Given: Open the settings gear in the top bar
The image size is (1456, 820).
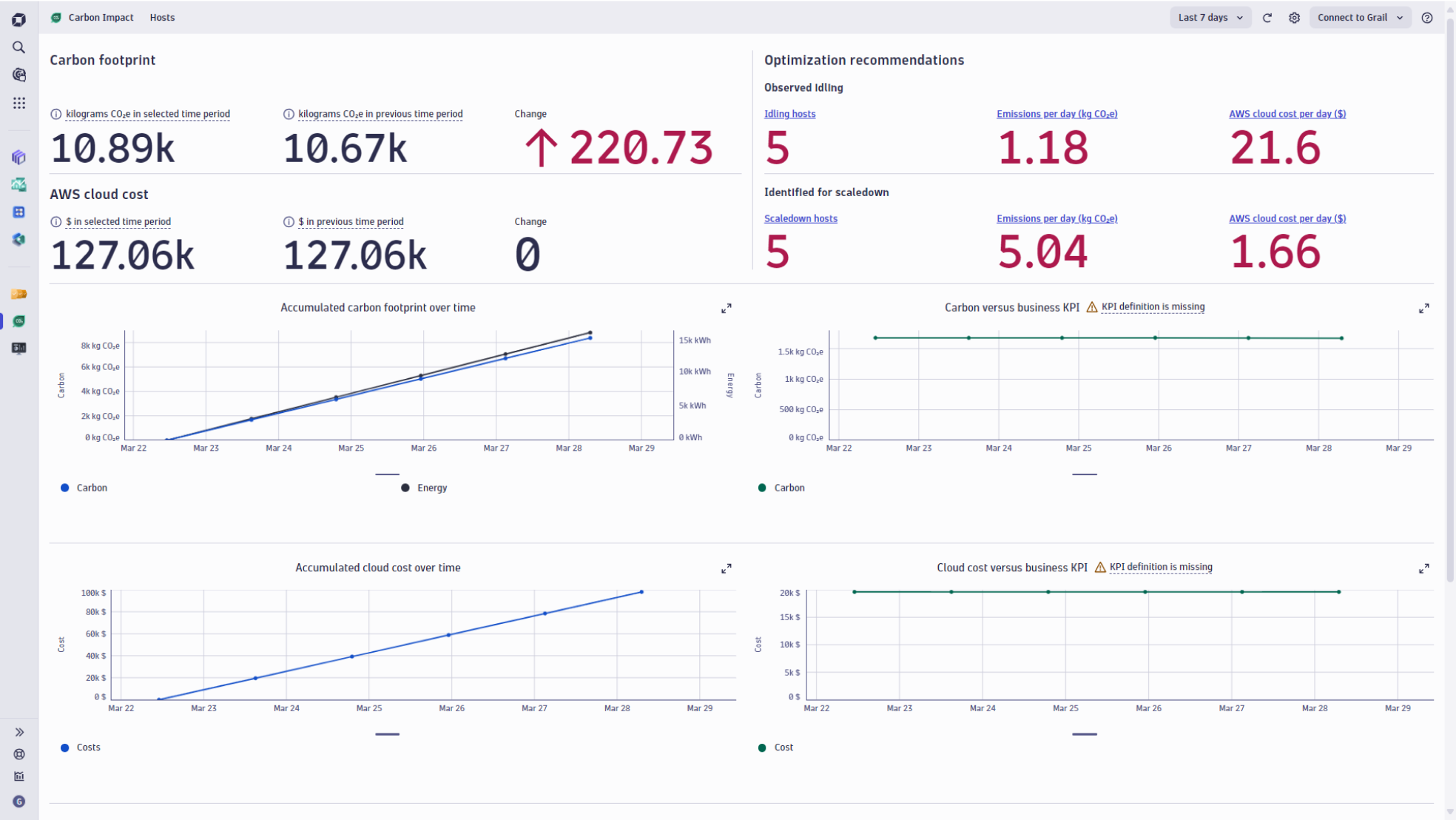Looking at the screenshot, I should point(1294,17).
